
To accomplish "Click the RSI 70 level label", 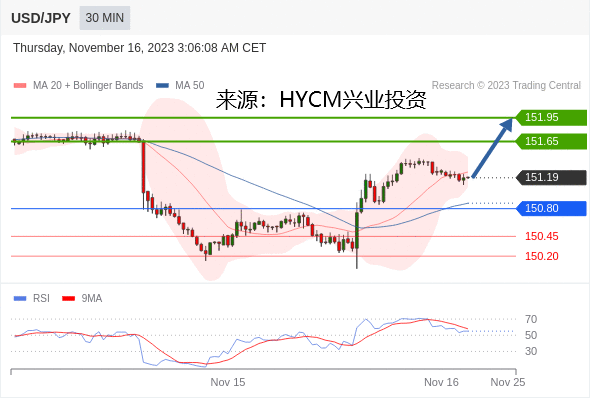I will click(x=531, y=319).
